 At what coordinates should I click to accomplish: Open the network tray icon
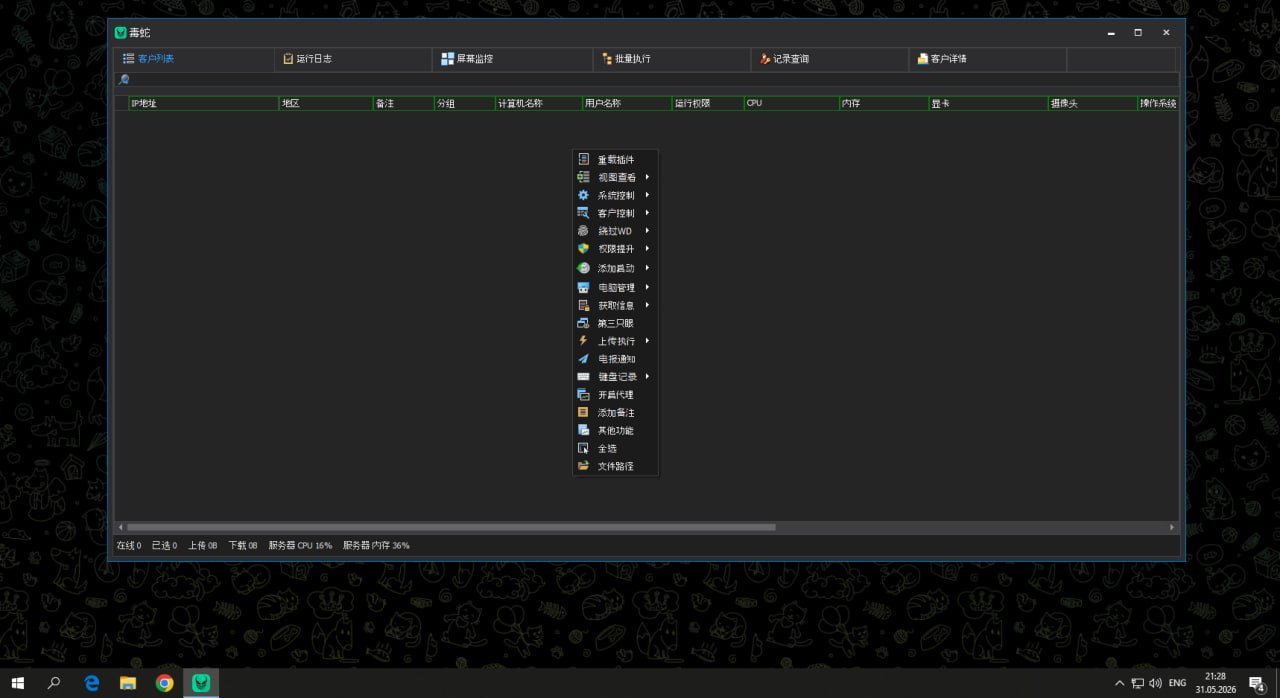pyautogui.click(x=1137, y=683)
